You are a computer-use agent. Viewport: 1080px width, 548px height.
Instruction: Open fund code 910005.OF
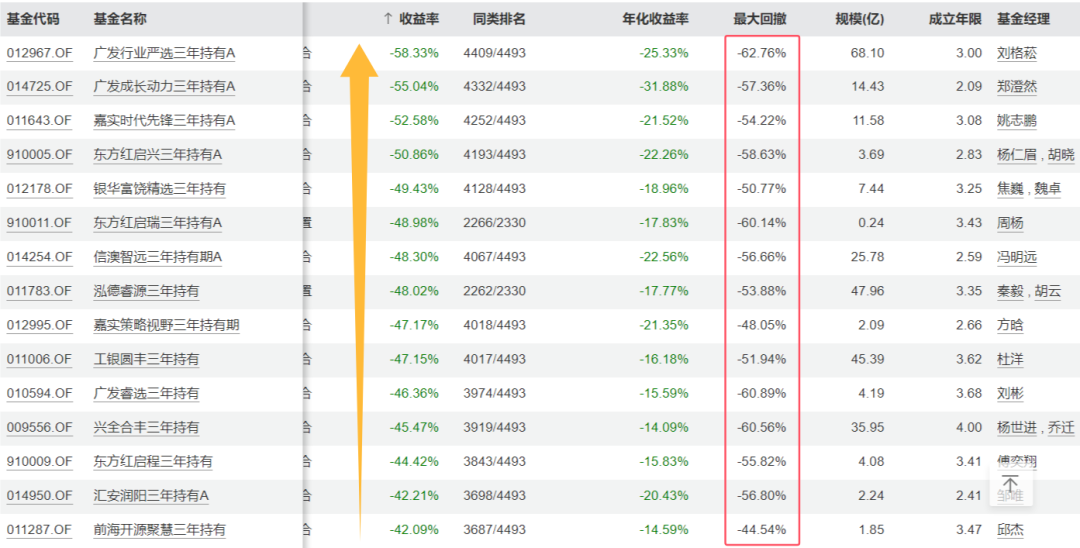click(39, 155)
